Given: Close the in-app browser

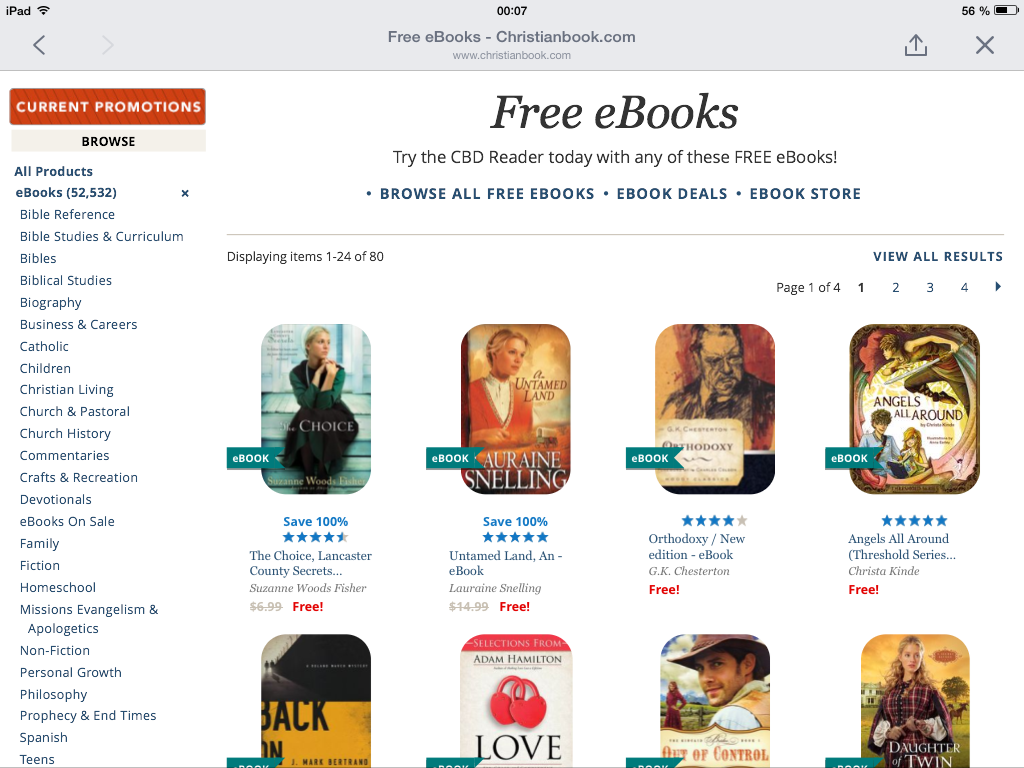Looking at the screenshot, I should coord(985,45).
